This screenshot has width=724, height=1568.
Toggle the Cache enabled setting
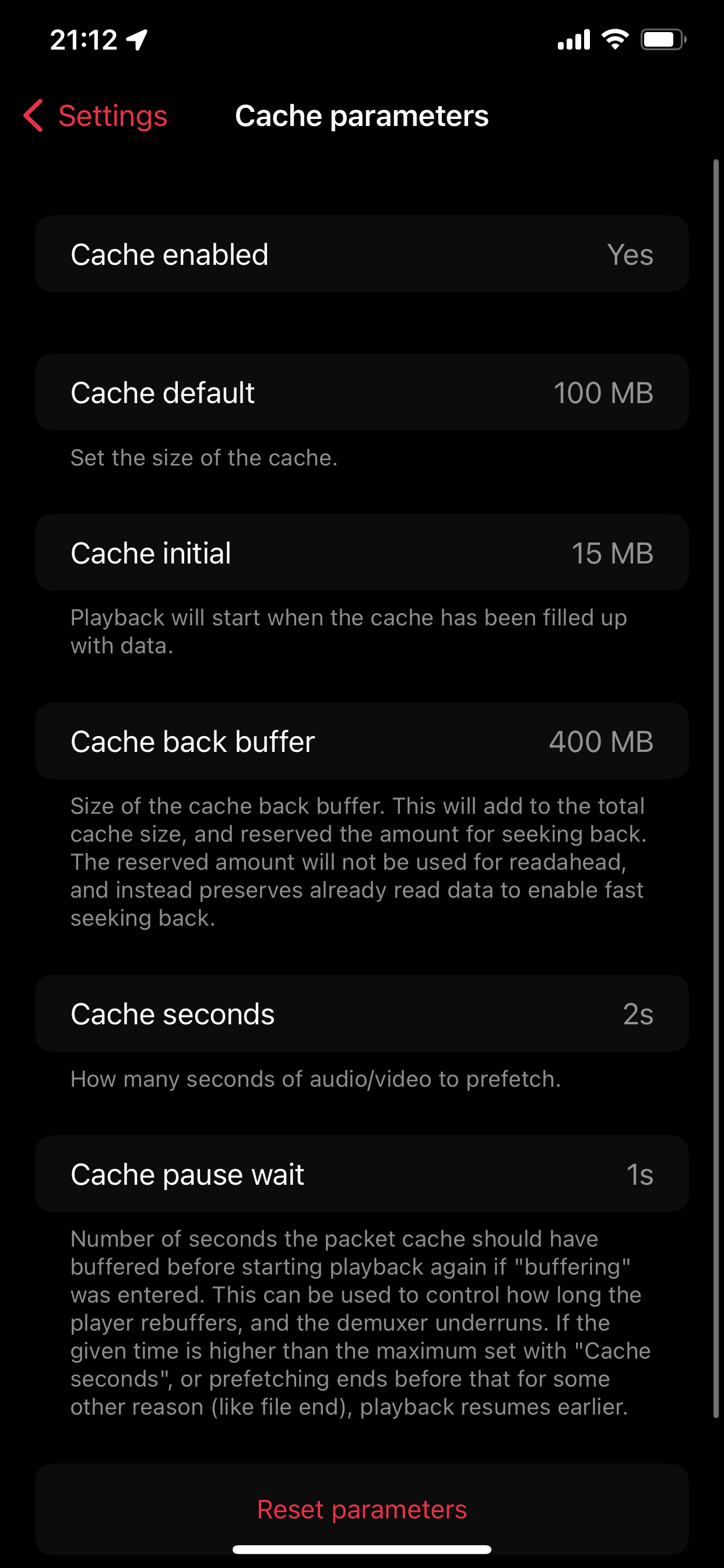(362, 254)
